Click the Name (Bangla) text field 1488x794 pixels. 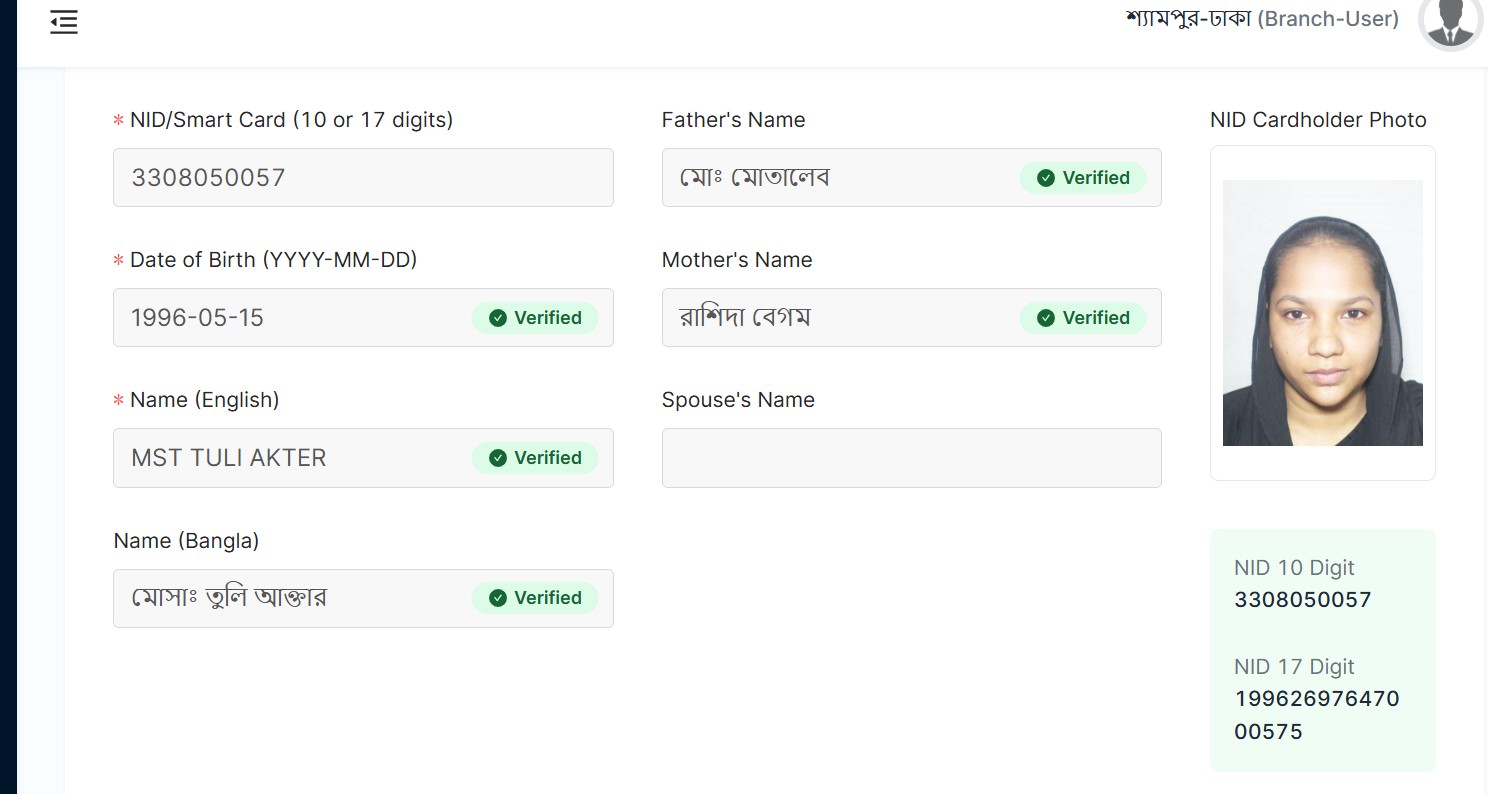pos(290,598)
